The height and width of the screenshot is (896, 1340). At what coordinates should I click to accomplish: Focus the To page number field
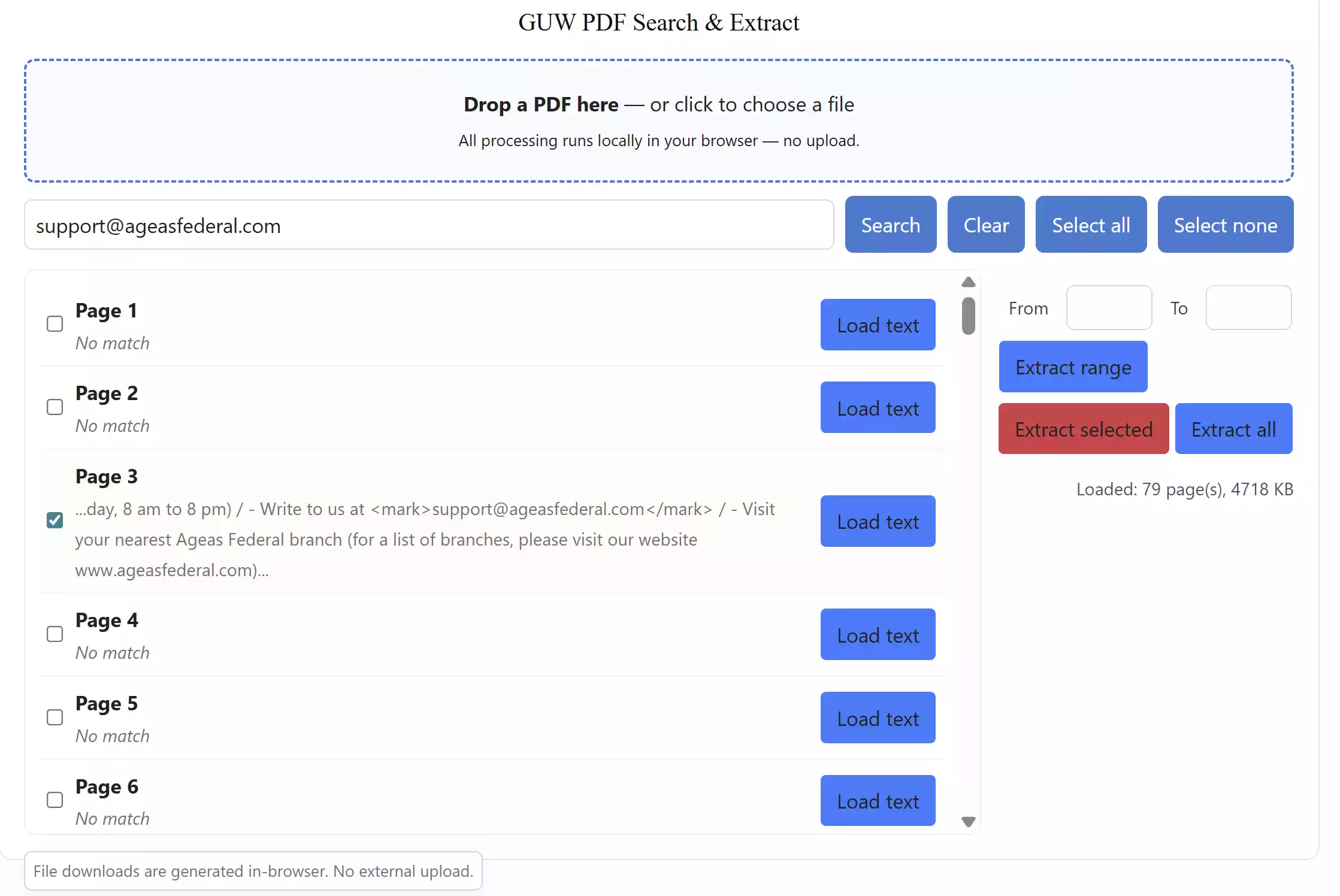coord(1248,307)
